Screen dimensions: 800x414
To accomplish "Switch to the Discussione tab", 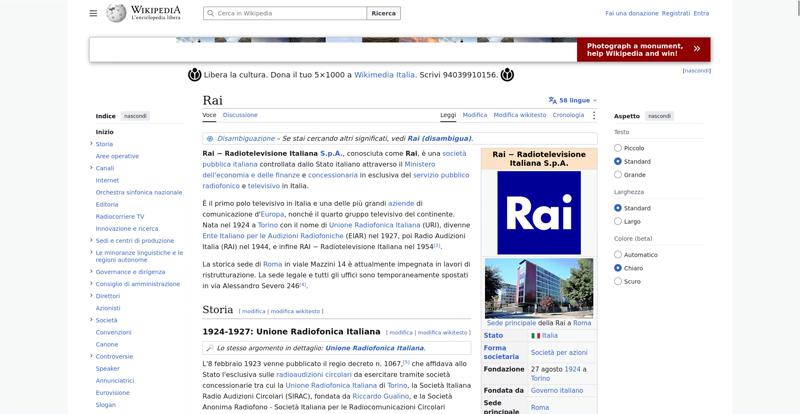I will [240, 115].
